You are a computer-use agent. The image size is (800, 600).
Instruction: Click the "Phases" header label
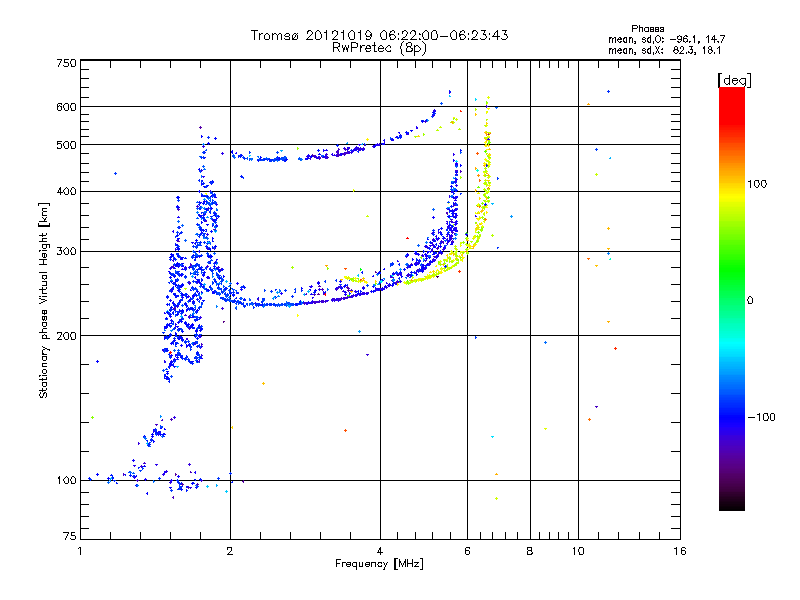coord(647,29)
